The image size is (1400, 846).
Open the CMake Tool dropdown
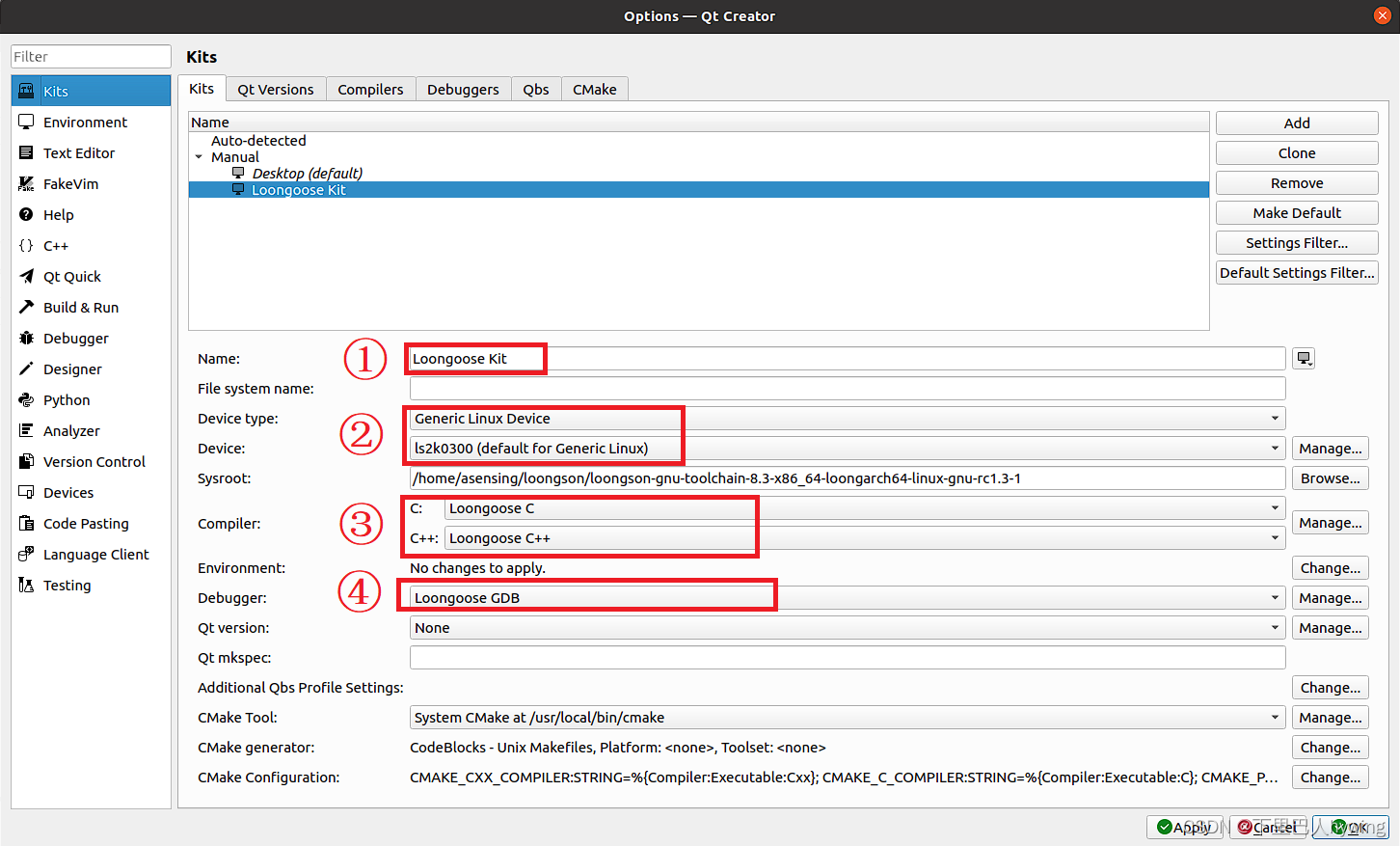(848, 717)
